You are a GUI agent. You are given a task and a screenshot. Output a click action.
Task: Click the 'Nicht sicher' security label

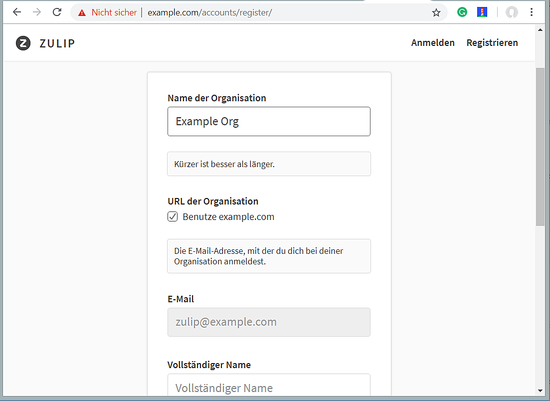(114, 13)
